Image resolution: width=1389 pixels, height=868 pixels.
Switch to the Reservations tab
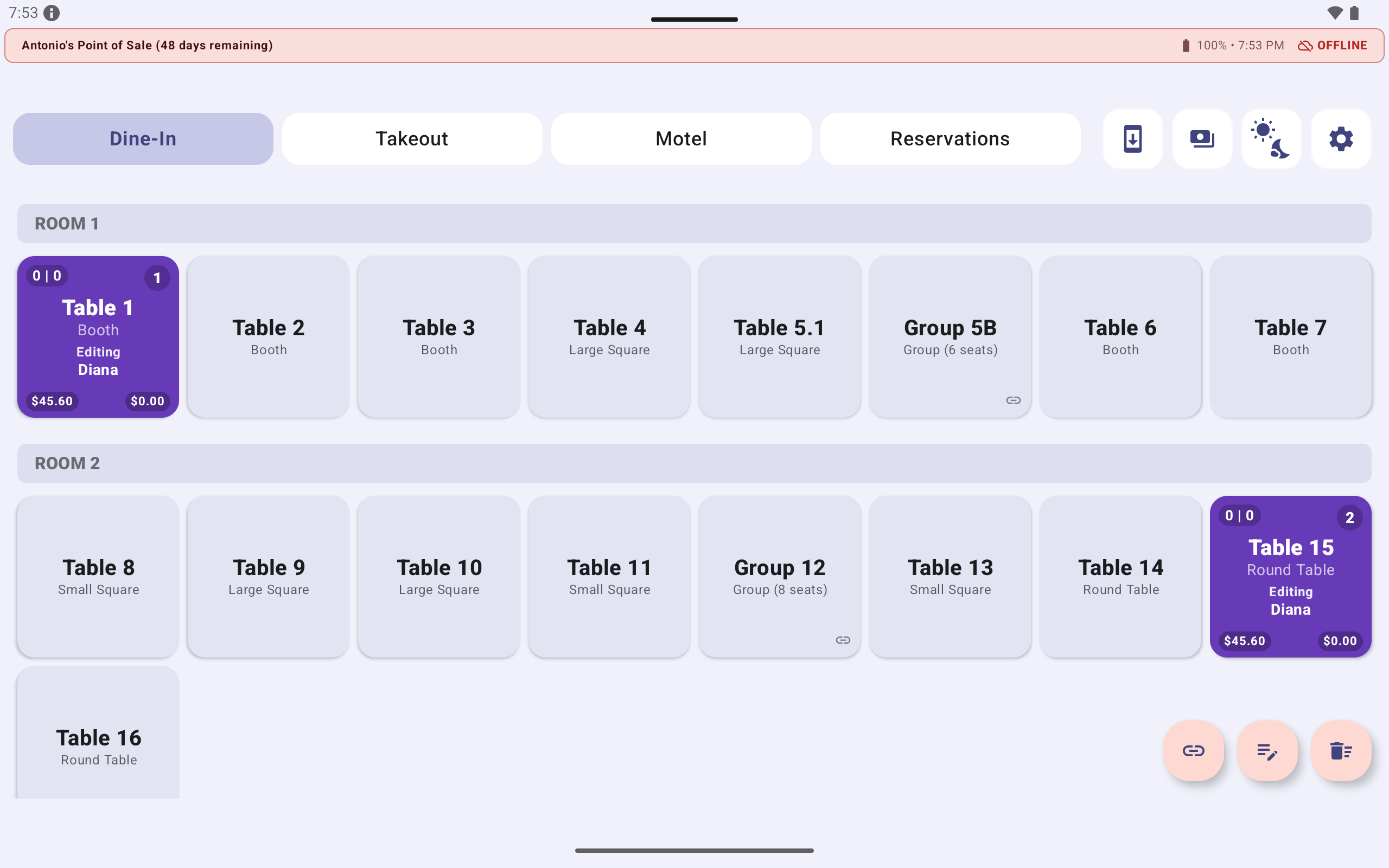(951, 139)
